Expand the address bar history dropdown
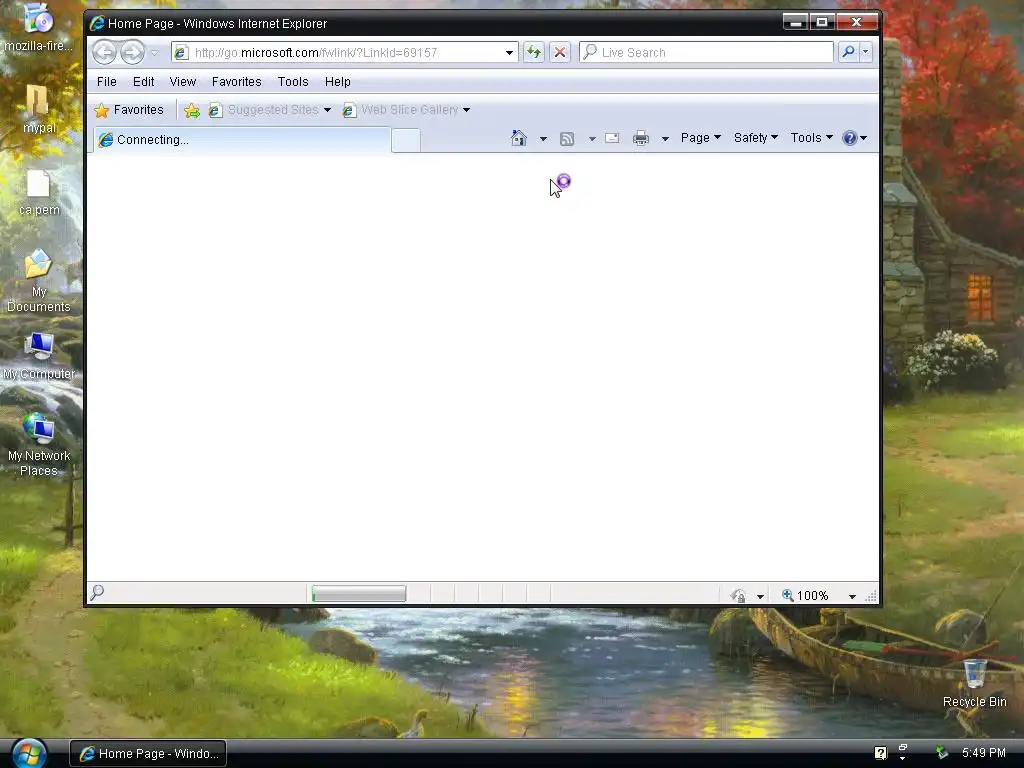The image size is (1024, 768). coord(509,53)
